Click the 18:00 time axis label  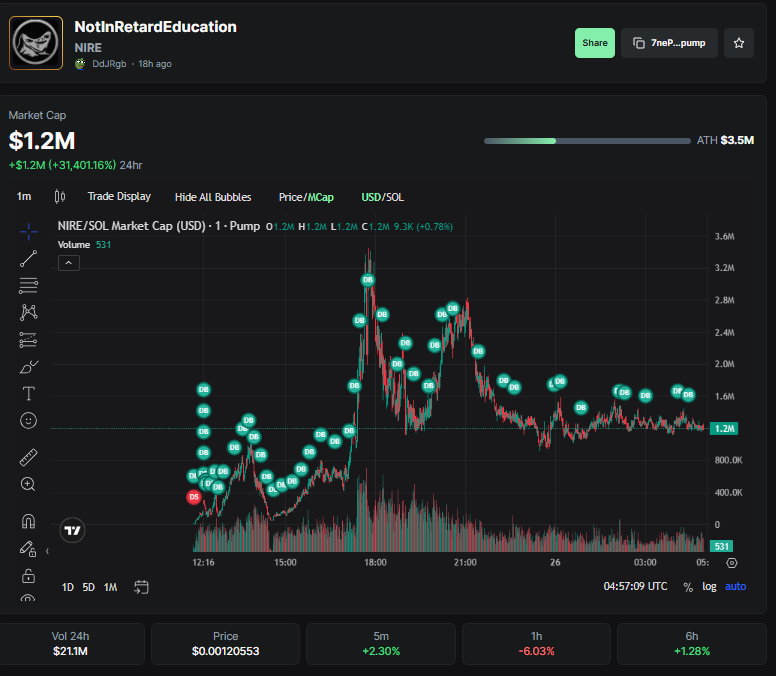click(x=375, y=563)
